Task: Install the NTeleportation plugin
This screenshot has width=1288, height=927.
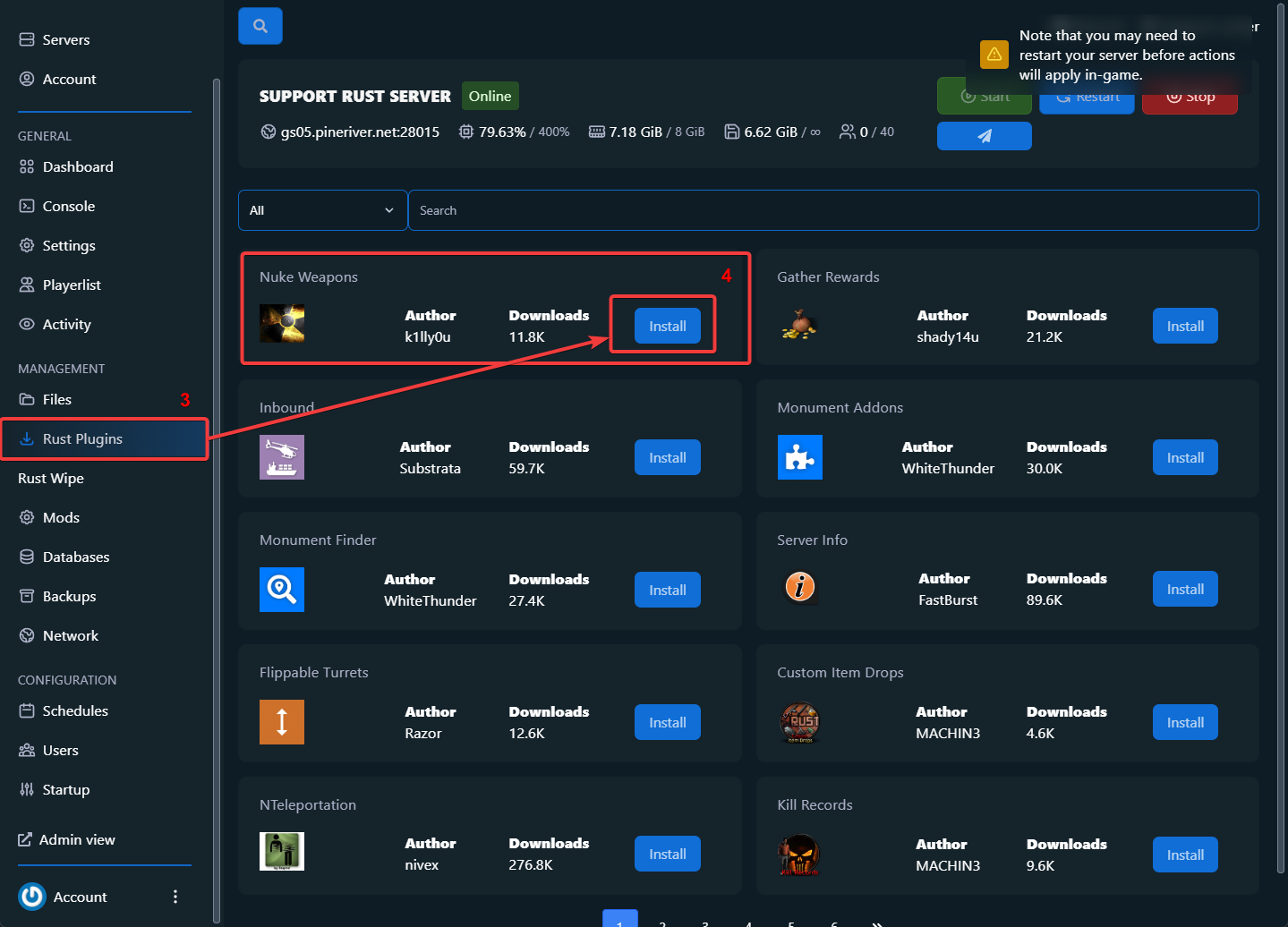Action: pyautogui.click(x=668, y=854)
